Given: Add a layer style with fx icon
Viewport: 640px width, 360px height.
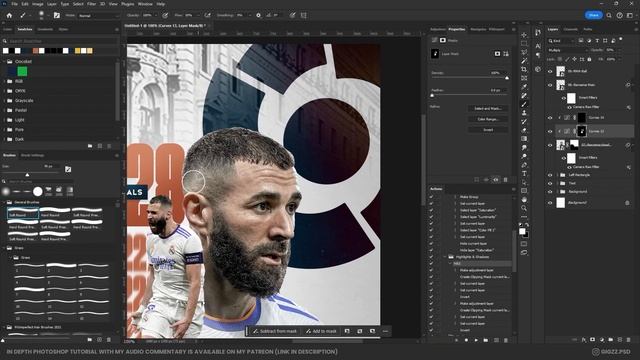Looking at the screenshot, I should click(584, 340).
